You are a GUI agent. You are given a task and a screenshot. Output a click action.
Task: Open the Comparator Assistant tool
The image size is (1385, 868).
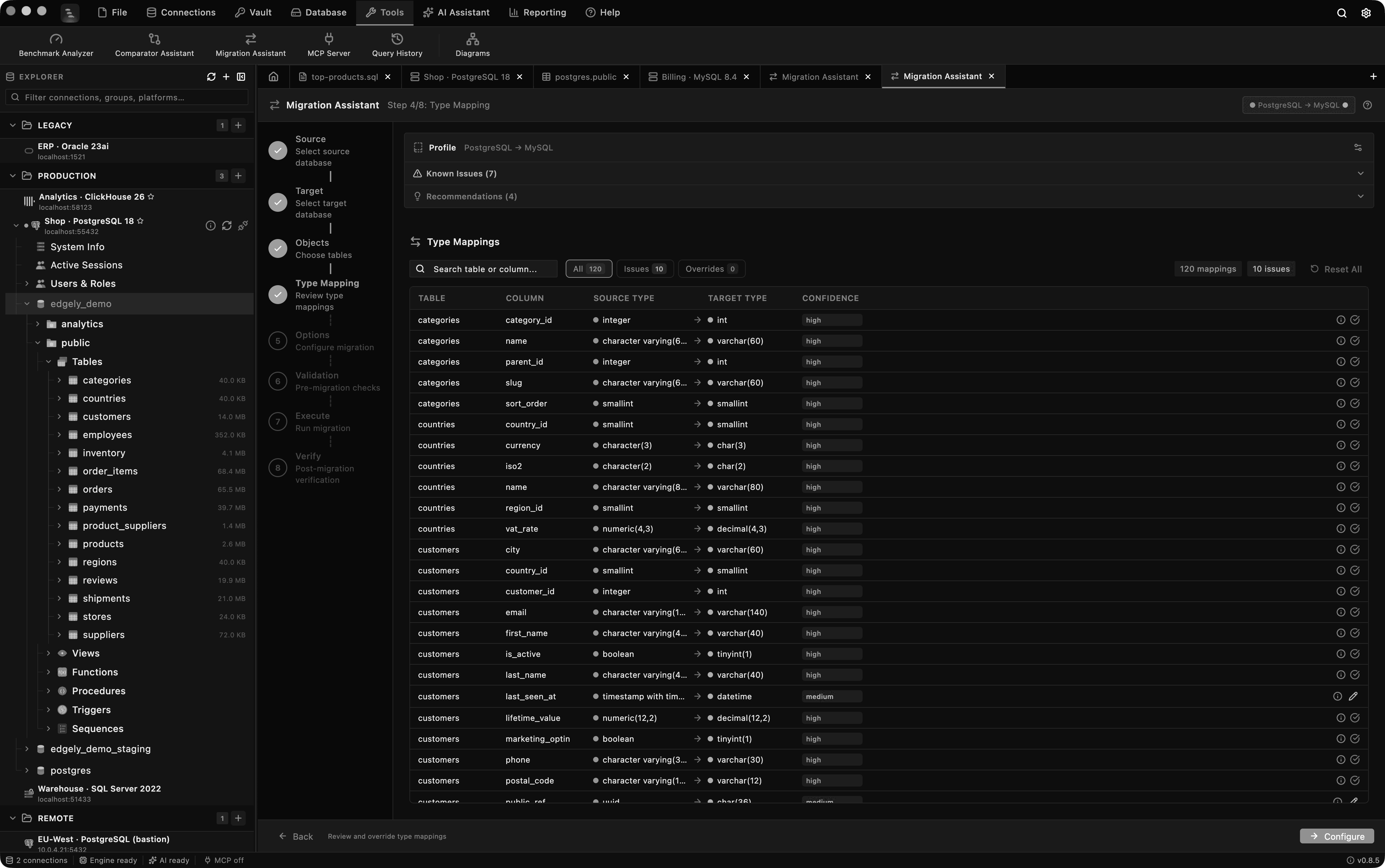pyautogui.click(x=154, y=45)
